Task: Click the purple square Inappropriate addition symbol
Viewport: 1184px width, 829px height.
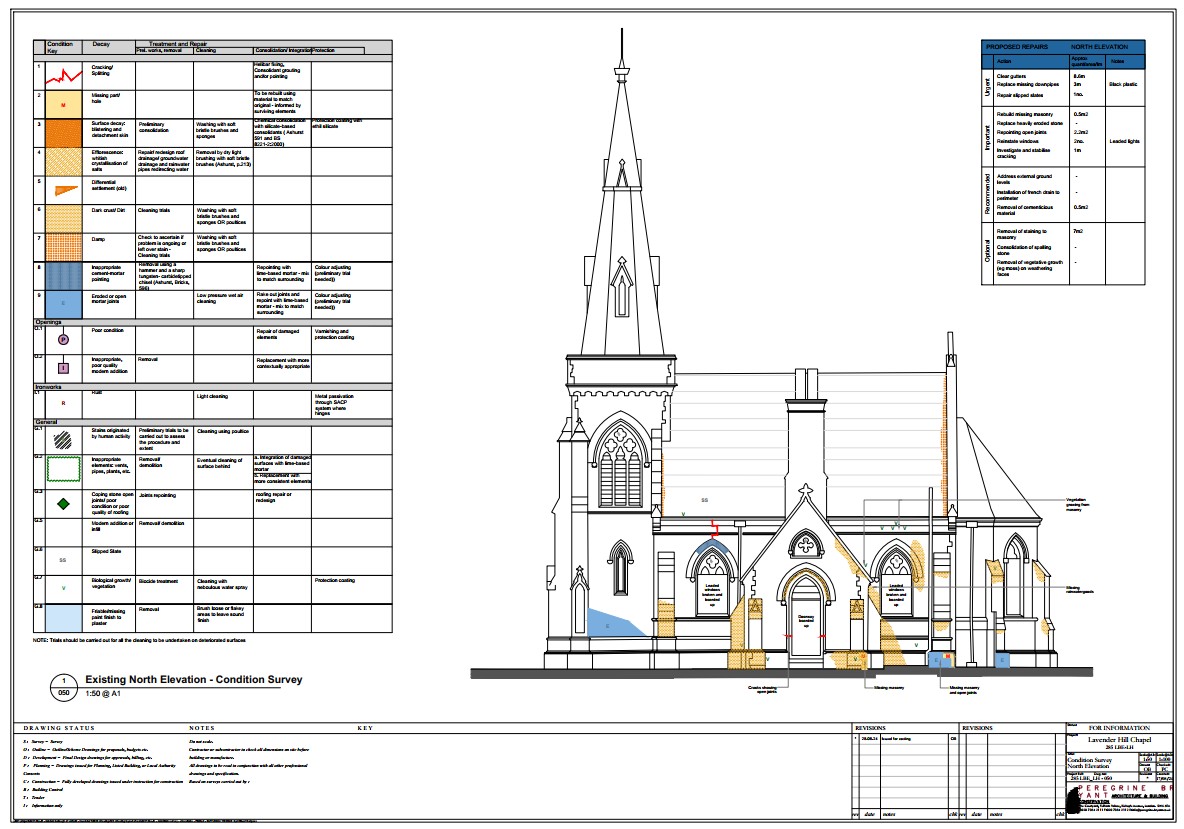Action: [x=63, y=368]
